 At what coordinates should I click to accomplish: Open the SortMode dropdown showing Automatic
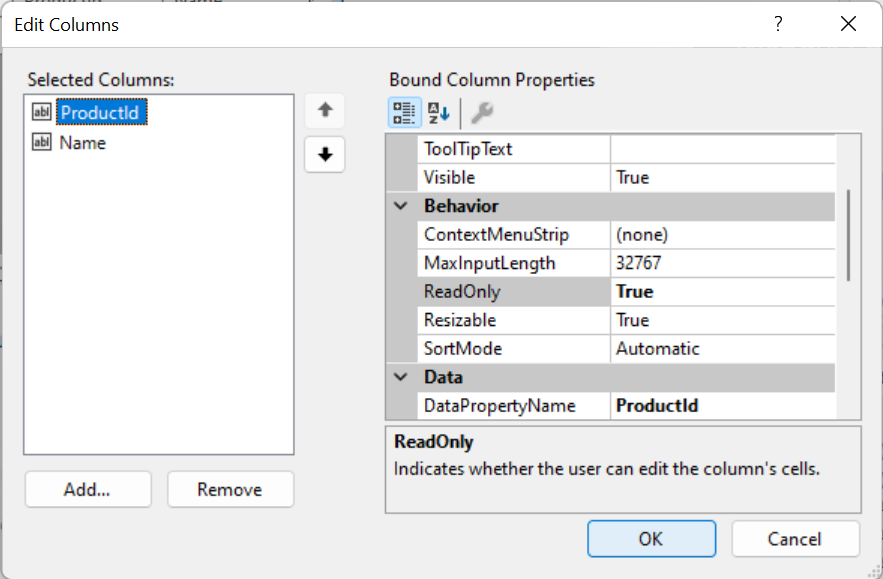point(700,348)
